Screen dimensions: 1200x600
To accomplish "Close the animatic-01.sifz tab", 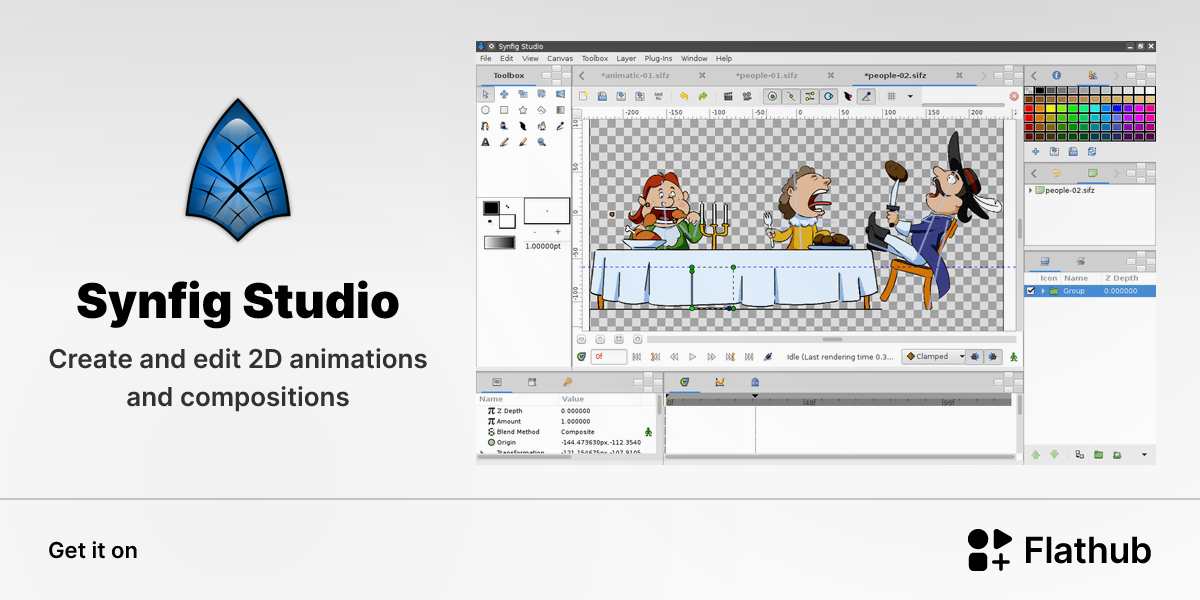I will [x=702, y=75].
